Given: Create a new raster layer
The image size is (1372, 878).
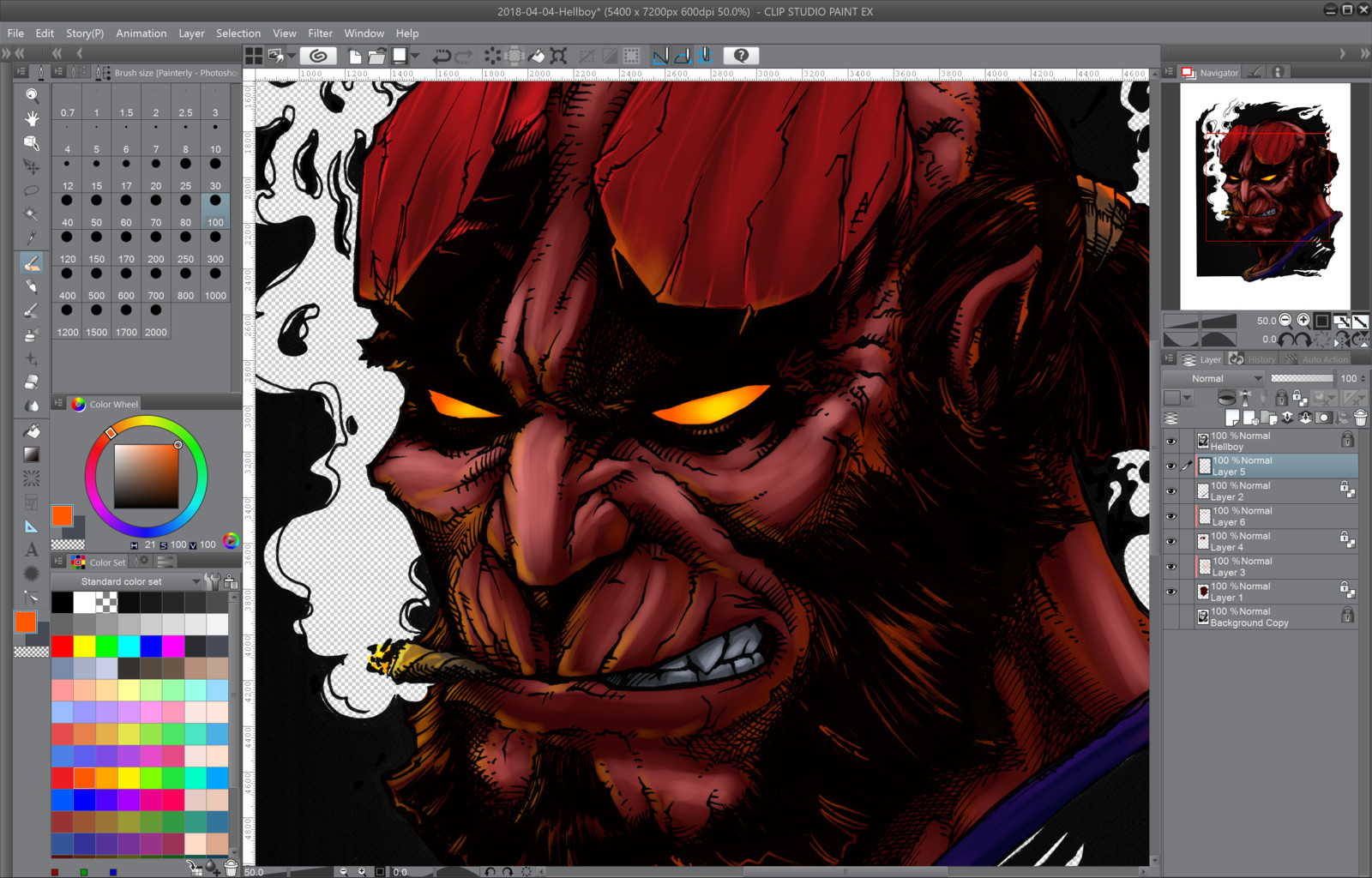Looking at the screenshot, I should 1232,418.
